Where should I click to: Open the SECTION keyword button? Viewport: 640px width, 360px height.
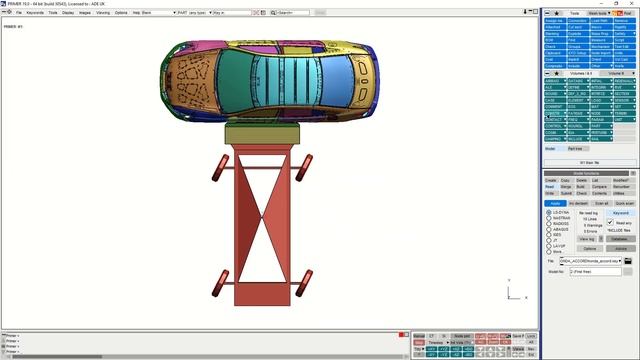pyautogui.click(x=625, y=94)
